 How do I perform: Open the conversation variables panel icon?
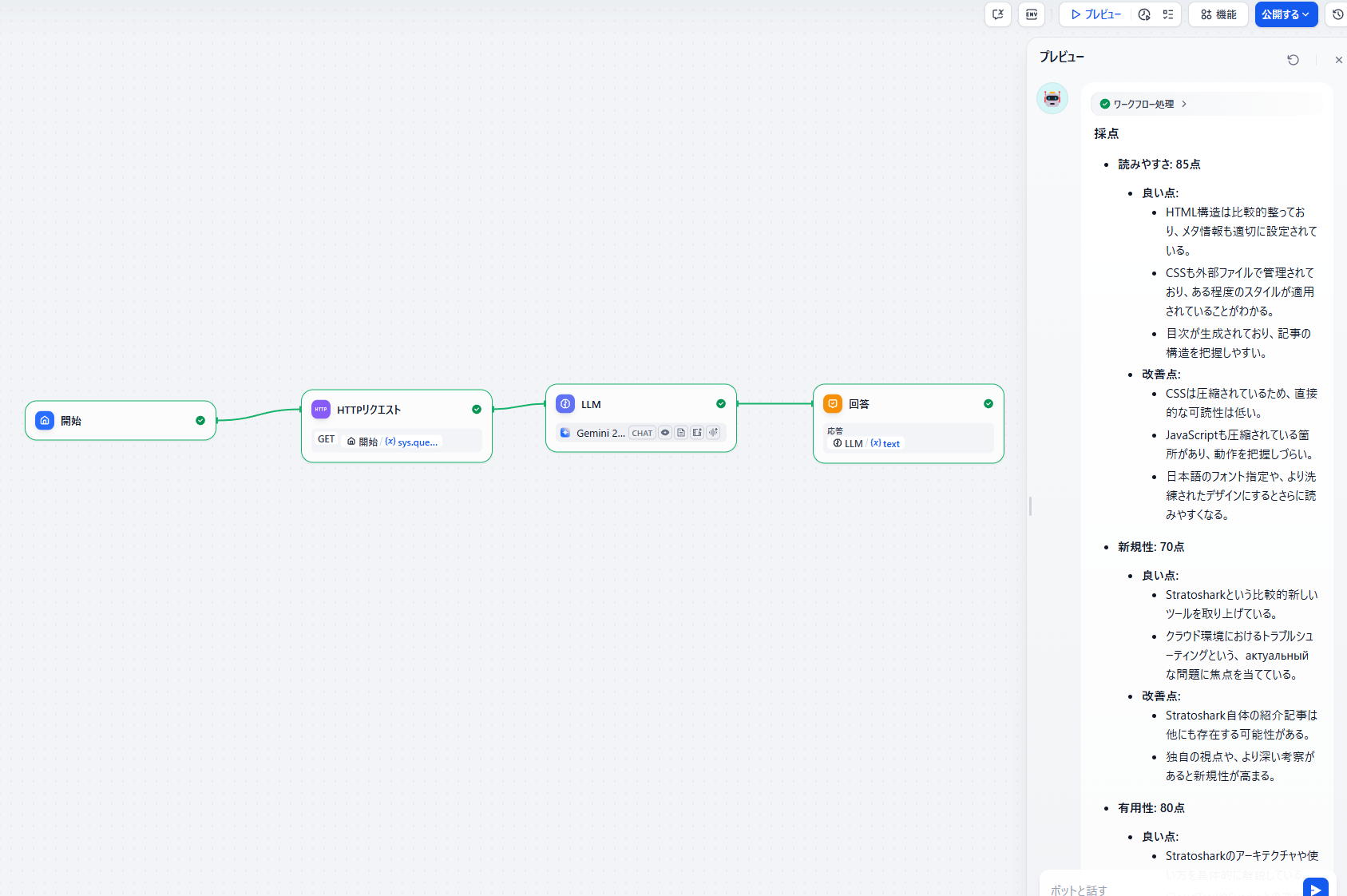tap(998, 14)
